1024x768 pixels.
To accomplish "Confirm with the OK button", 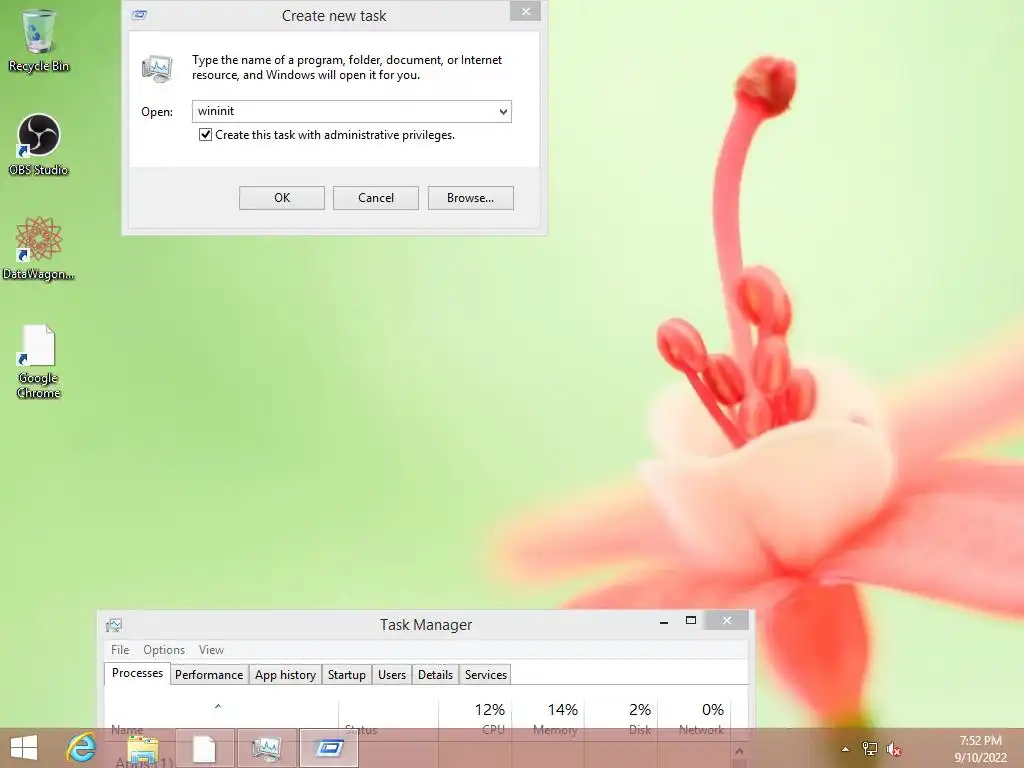I will 281,198.
